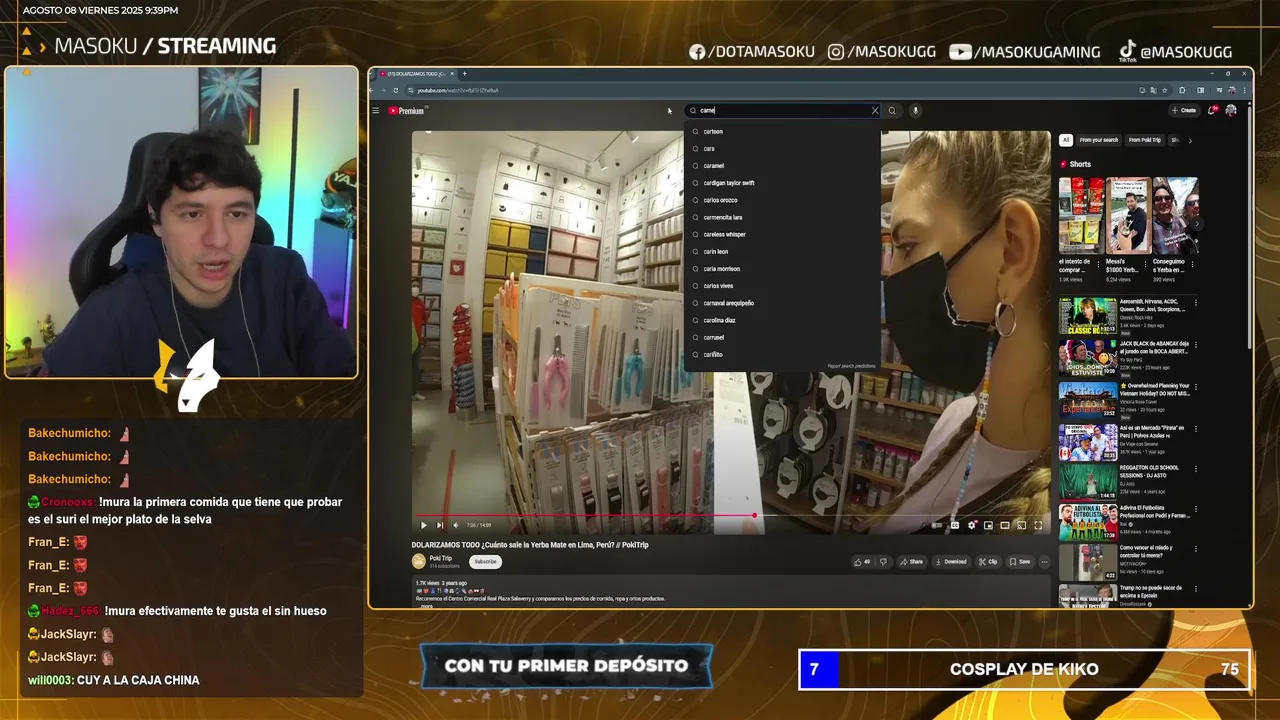Viewport: 1280px width, 720px height.
Task: Switch to theater mode icon
Action: pos(1005,525)
